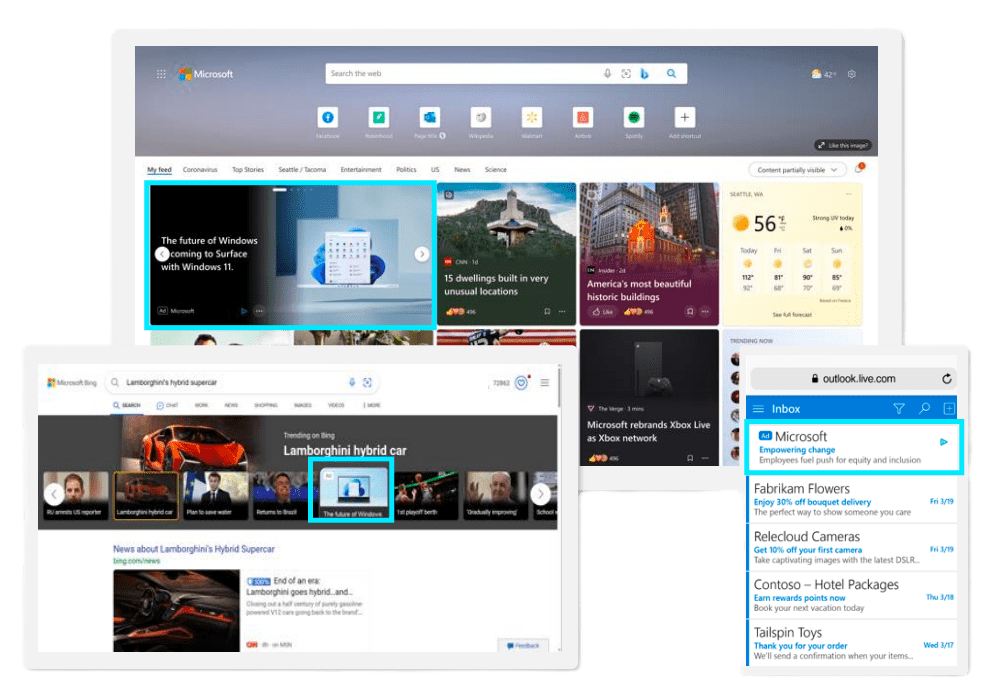Open the Contoso – Hotel Packages email
The image size is (986, 696).
[x=851, y=595]
